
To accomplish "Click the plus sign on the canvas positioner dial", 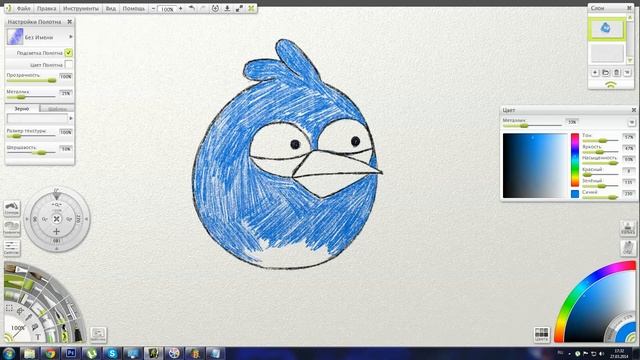I will (x=56, y=231).
